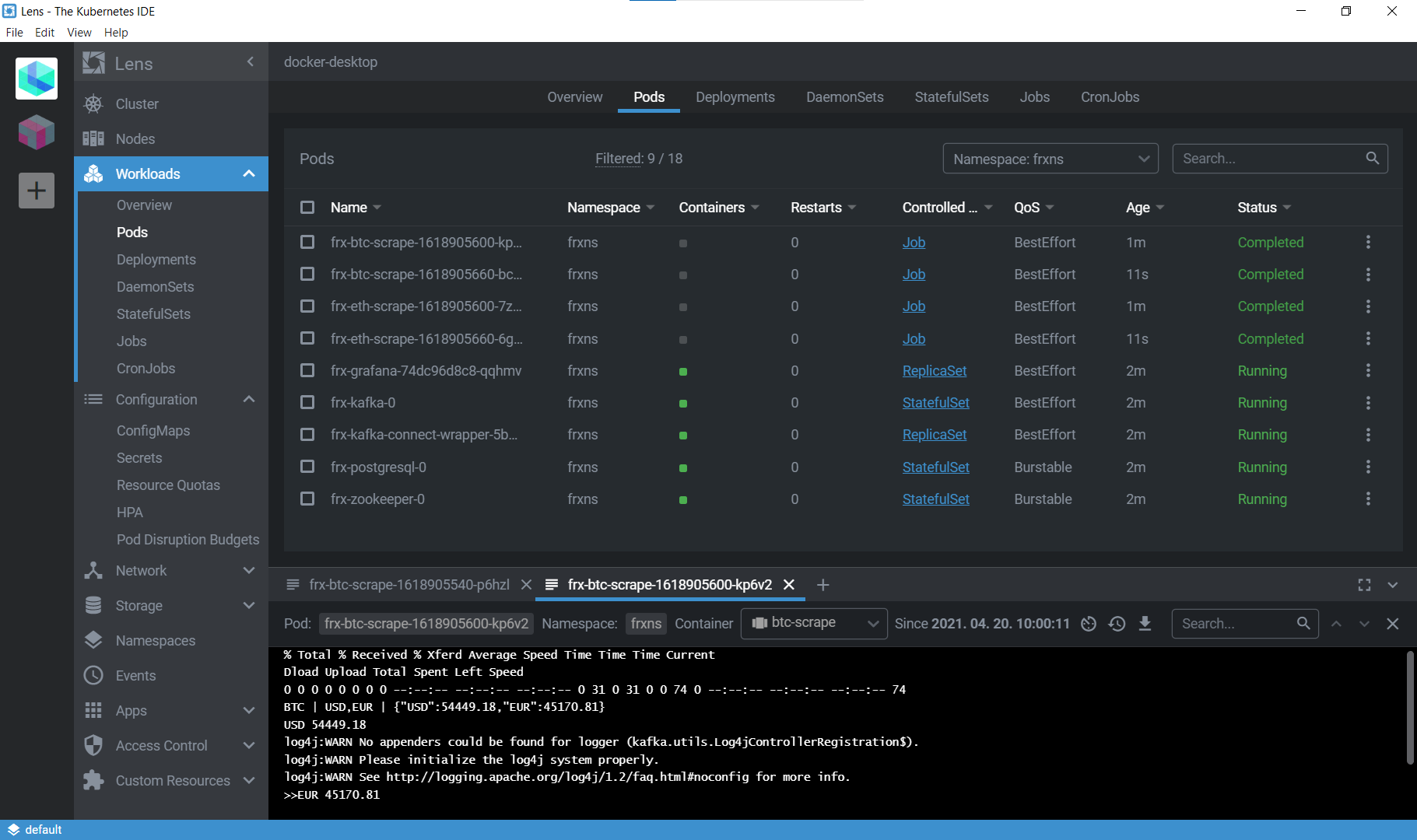Check the frx-btc-scrape-1618905660-bc pod checkbox
Screen dimensions: 1417x840
307,274
